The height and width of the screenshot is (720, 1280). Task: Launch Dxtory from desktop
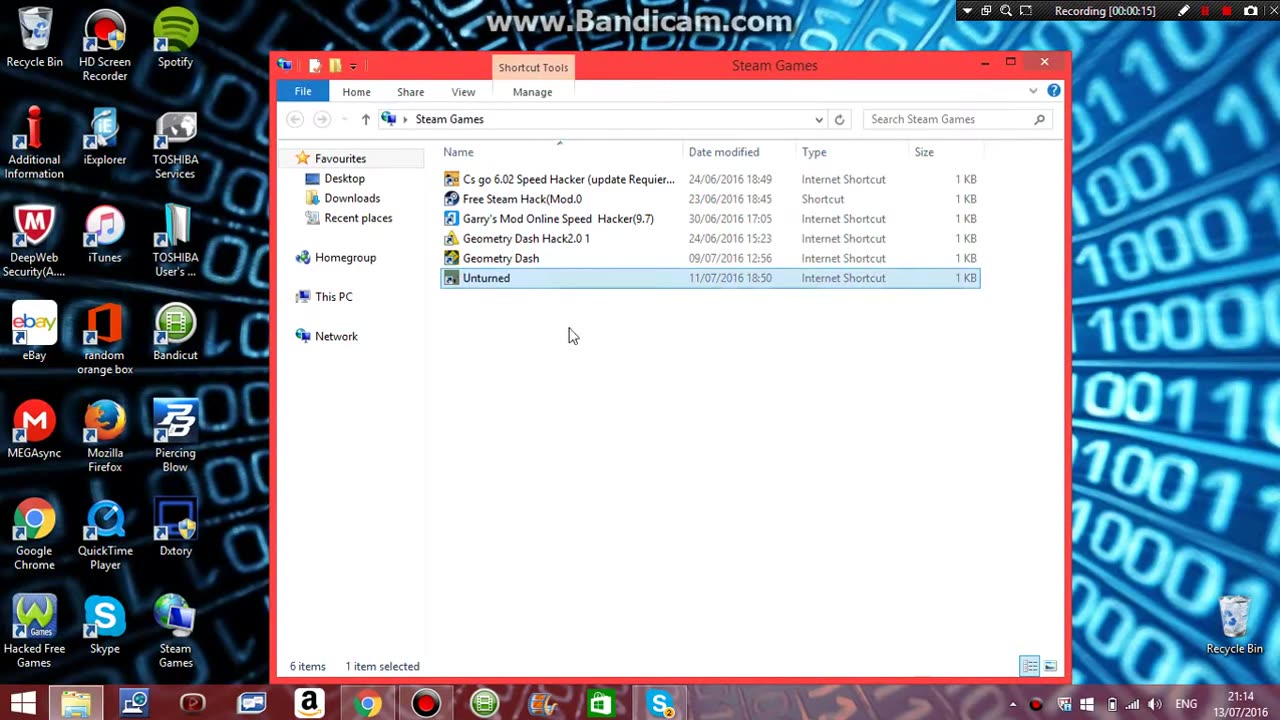(x=175, y=529)
